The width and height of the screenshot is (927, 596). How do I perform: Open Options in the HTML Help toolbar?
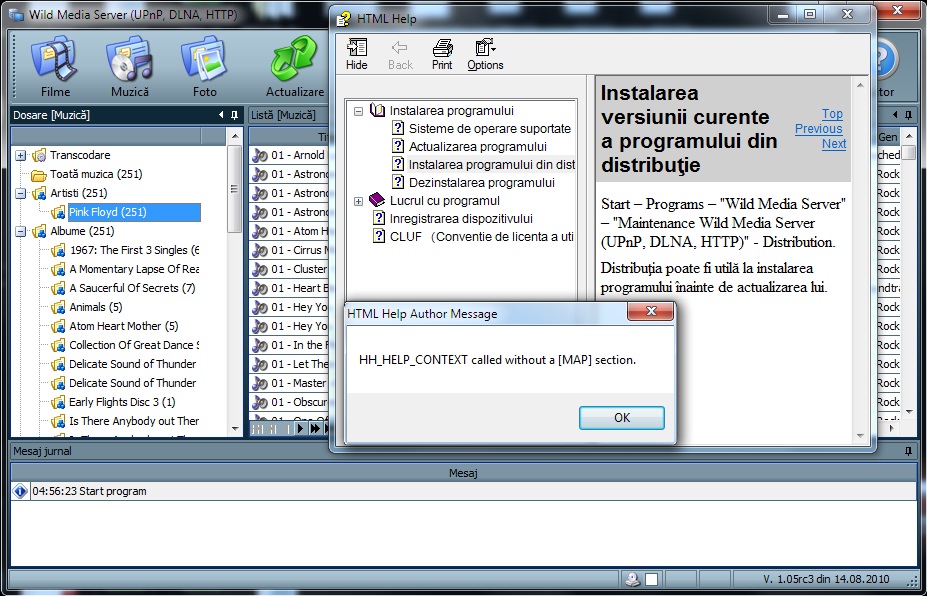[485, 54]
